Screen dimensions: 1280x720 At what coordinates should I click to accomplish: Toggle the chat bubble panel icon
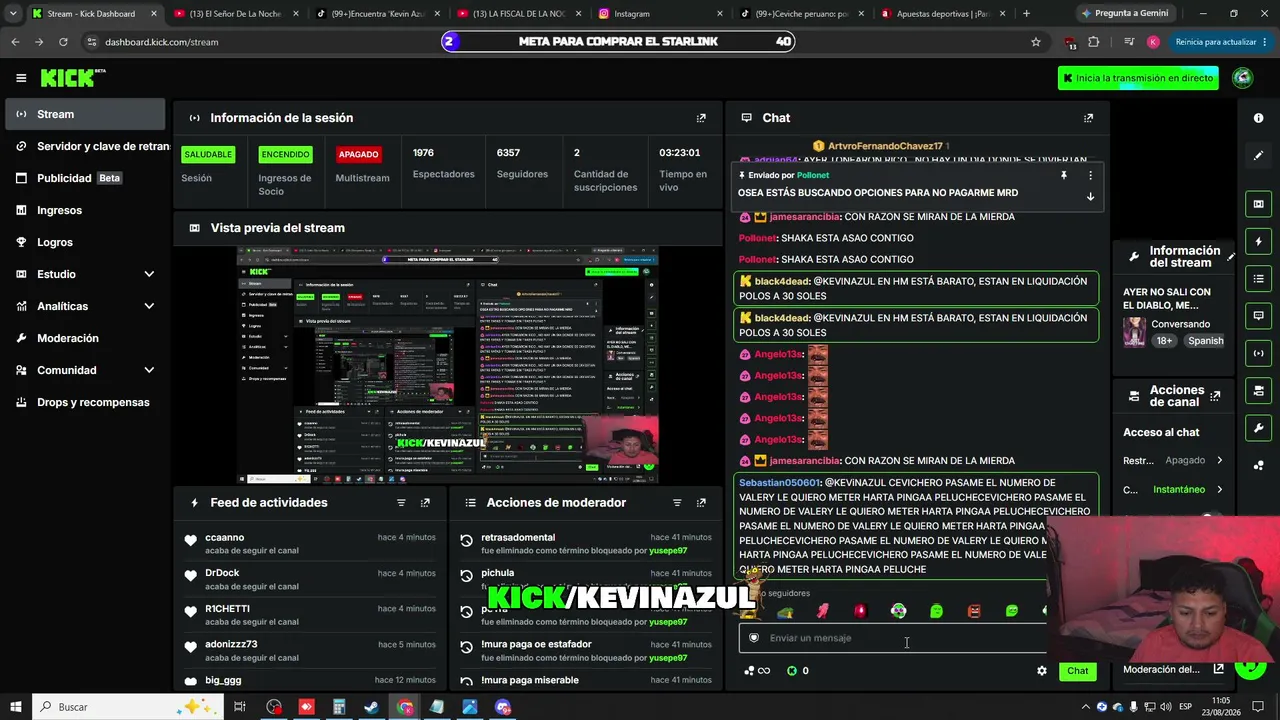pos(1258,316)
